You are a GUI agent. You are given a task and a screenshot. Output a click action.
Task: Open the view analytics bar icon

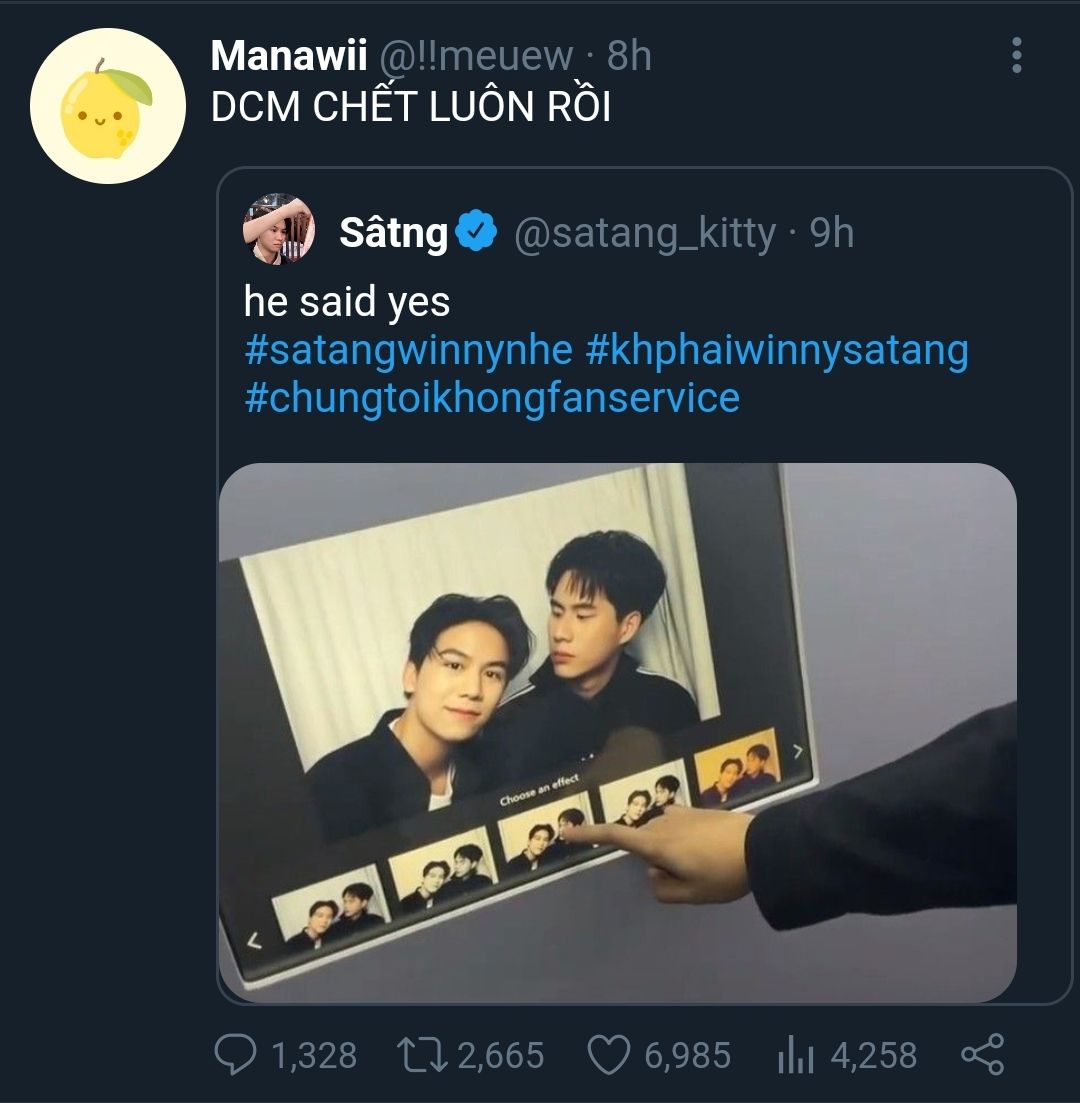click(795, 1056)
